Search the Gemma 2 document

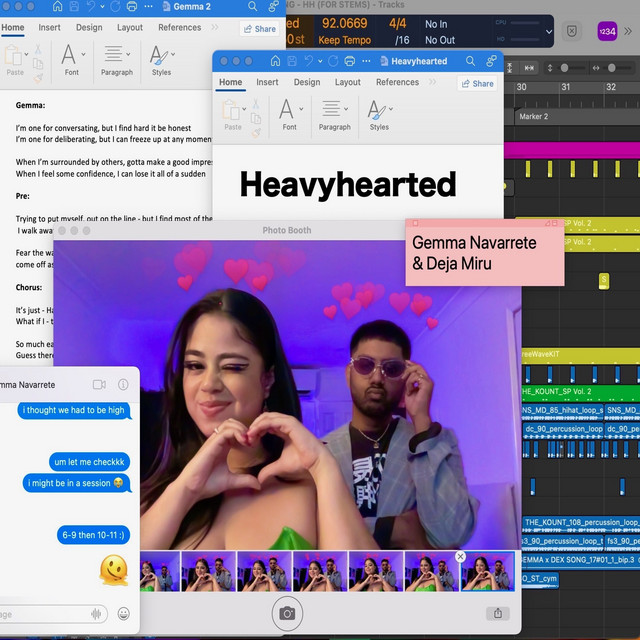click(253, 6)
